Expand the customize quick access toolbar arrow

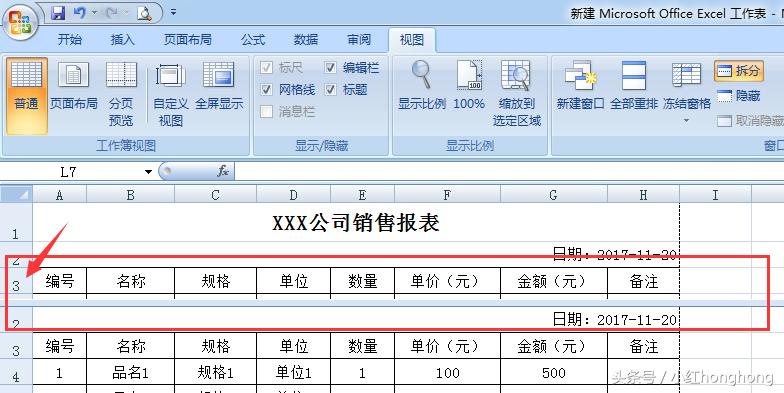(173, 12)
